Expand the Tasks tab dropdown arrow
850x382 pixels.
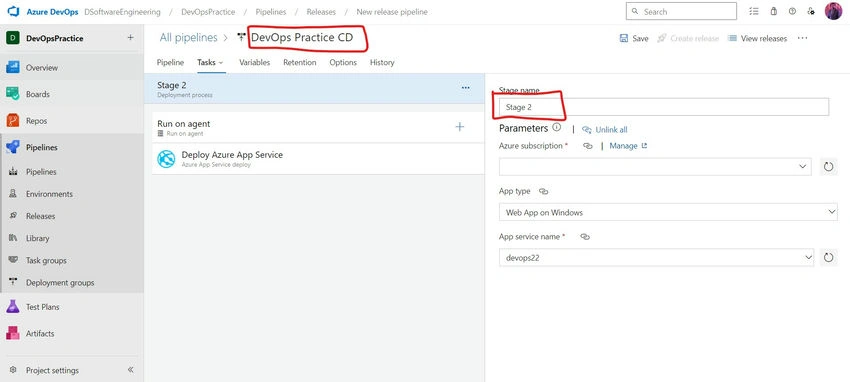click(x=221, y=63)
